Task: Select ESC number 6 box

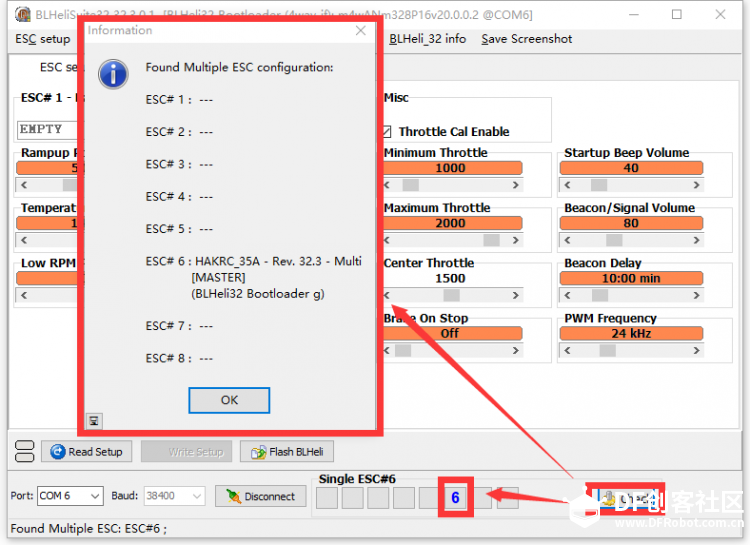Action: point(455,498)
